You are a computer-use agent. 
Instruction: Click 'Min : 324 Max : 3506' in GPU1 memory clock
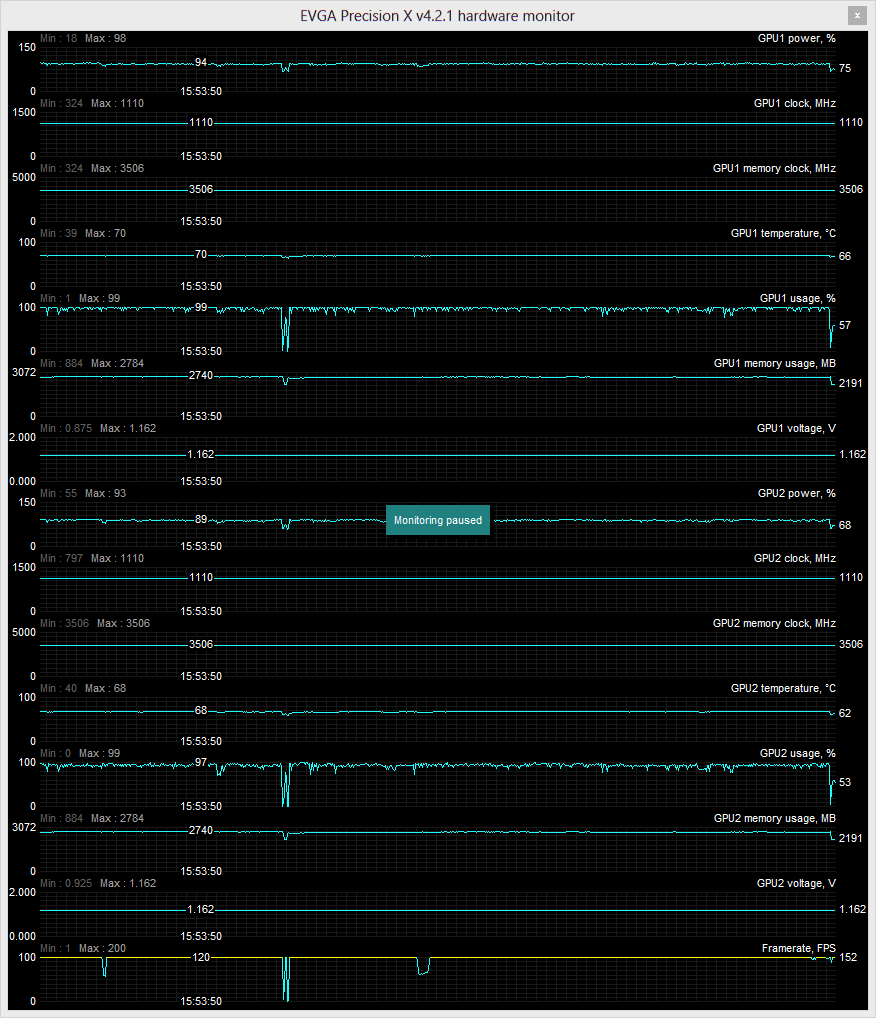(x=92, y=168)
